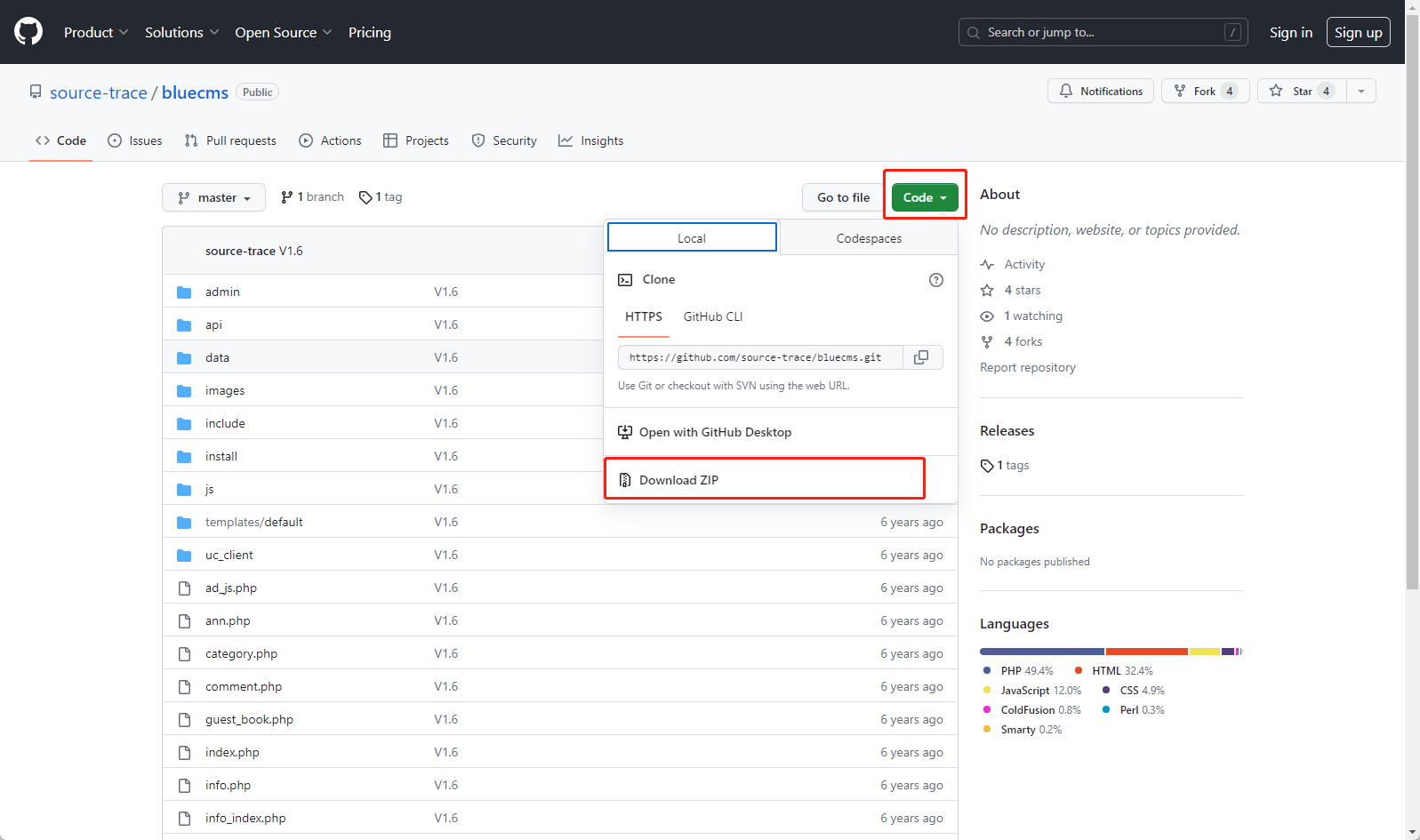
Task: Click the admin folder icon
Action: (x=184, y=292)
